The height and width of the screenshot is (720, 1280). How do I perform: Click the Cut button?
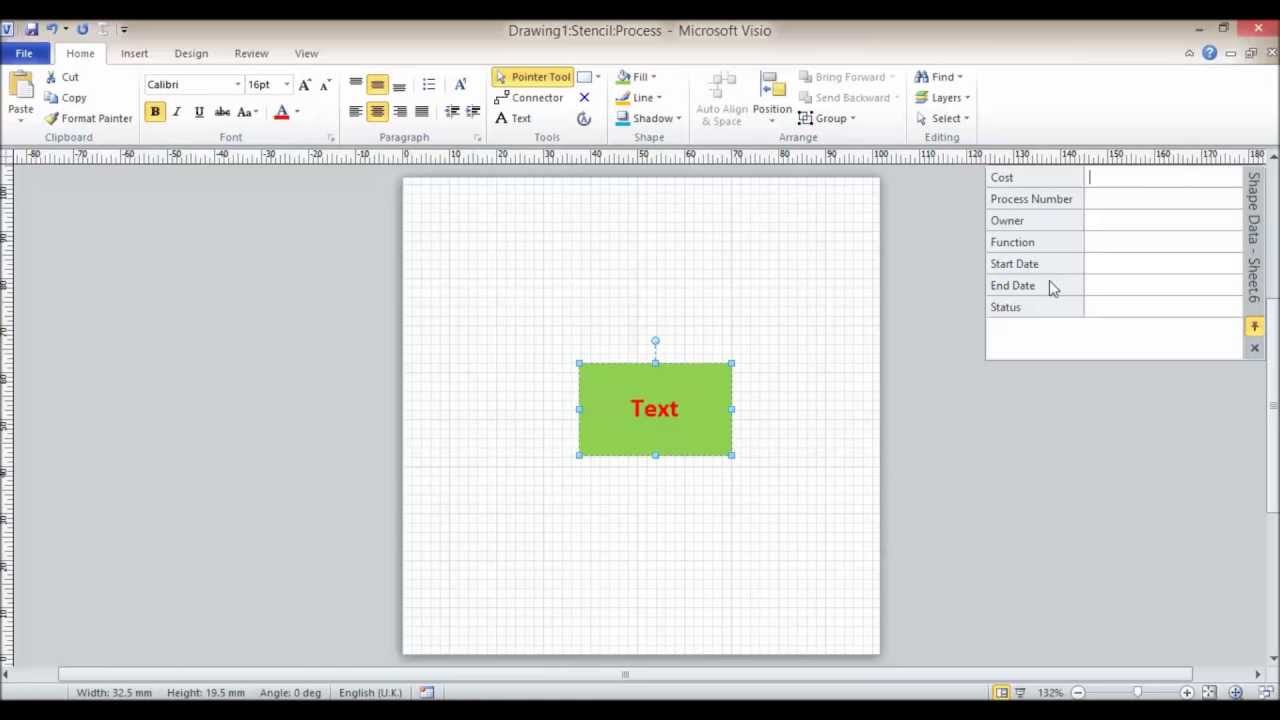point(61,77)
